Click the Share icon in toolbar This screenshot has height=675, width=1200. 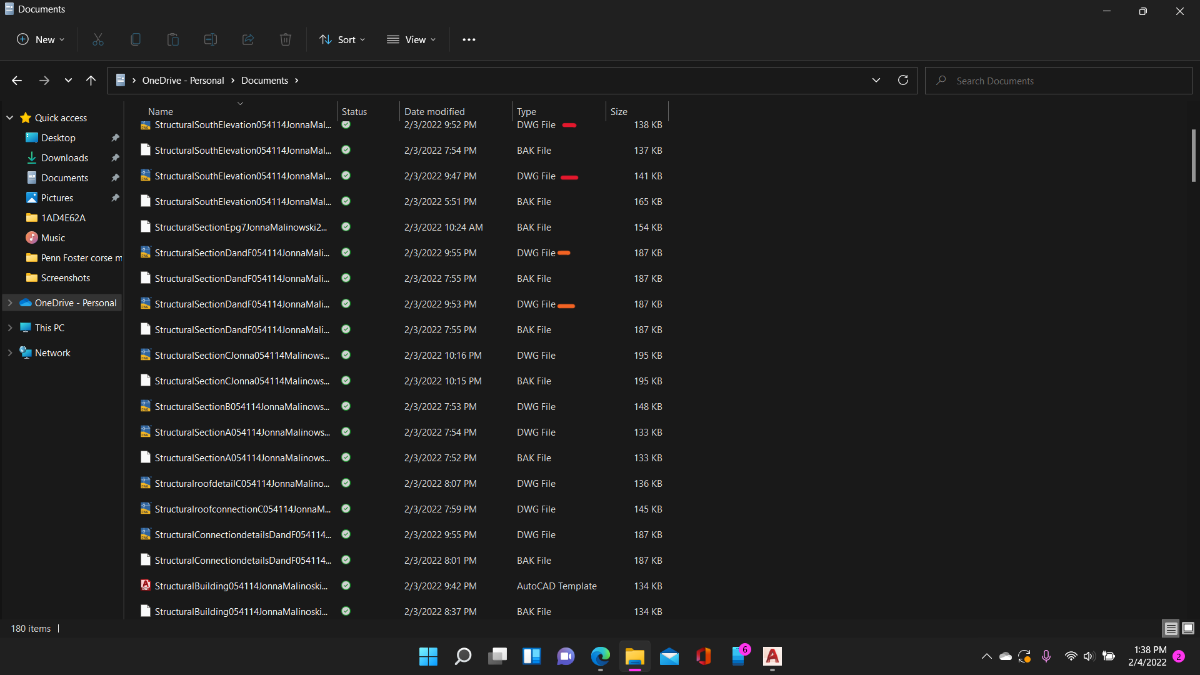pos(248,40)
